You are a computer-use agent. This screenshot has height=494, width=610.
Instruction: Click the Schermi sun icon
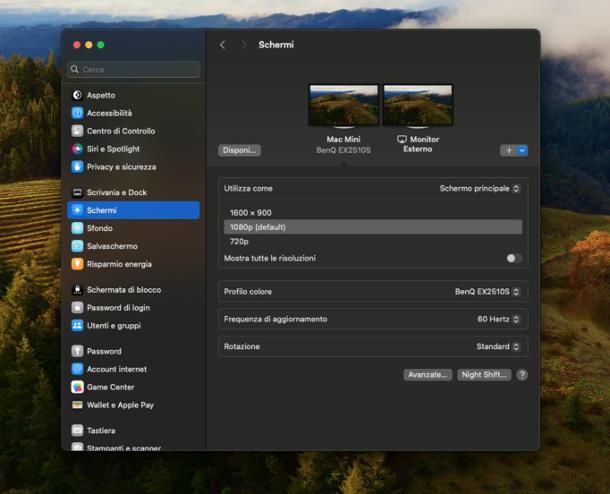tap(77, 210)
